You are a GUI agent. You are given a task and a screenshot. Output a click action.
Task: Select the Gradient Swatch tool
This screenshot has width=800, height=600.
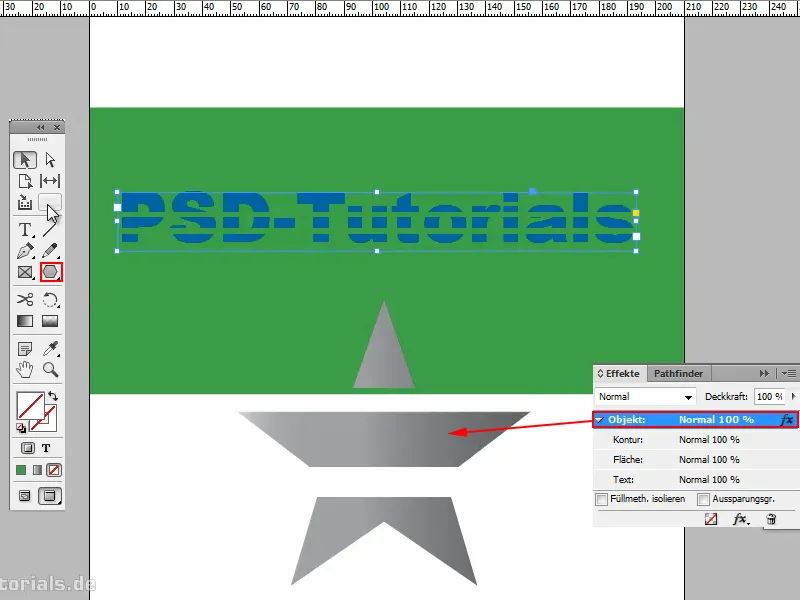pyautogui.click(x=24, y=321)
